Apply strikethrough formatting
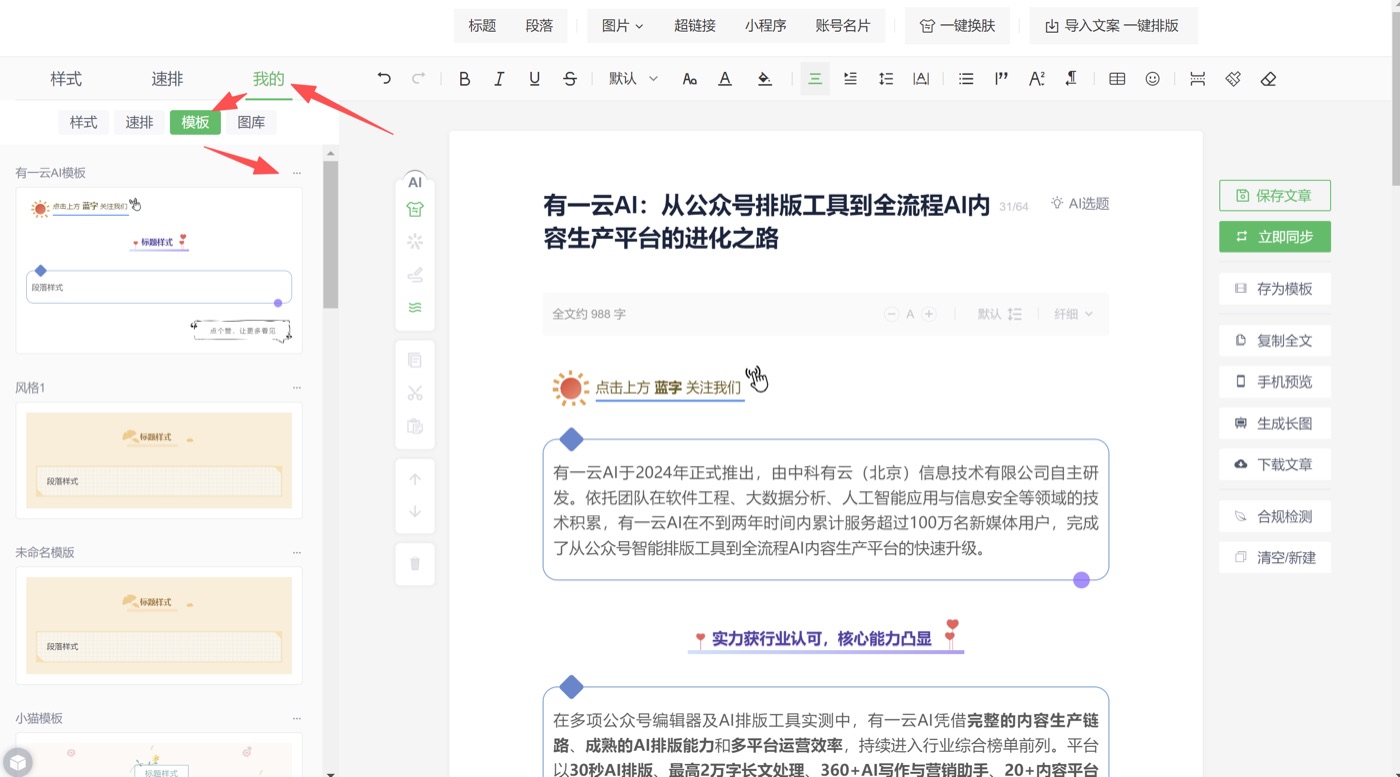The image size is (1400, 777). coord(570,79)
